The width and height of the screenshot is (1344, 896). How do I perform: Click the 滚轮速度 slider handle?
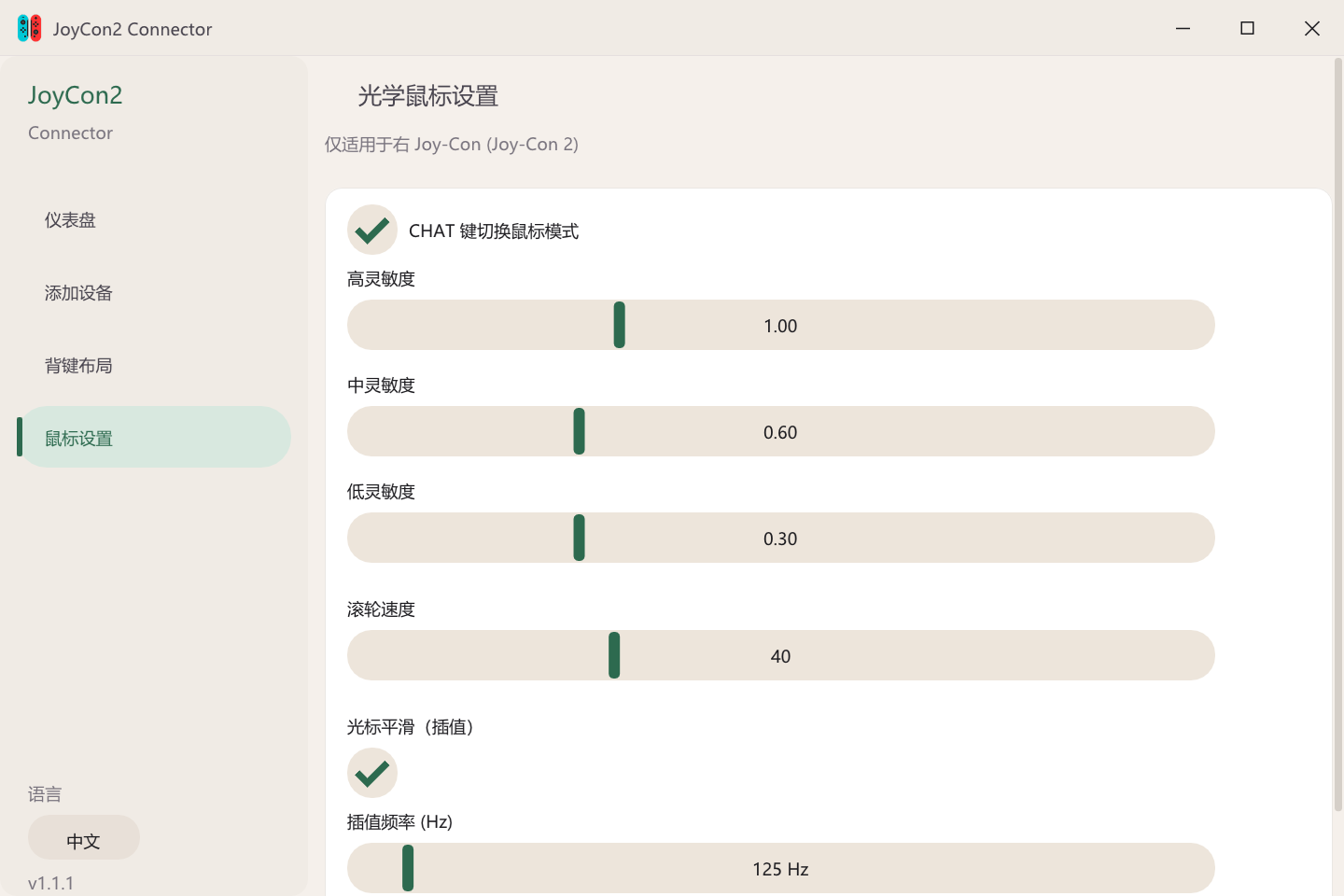coord(614,655)
